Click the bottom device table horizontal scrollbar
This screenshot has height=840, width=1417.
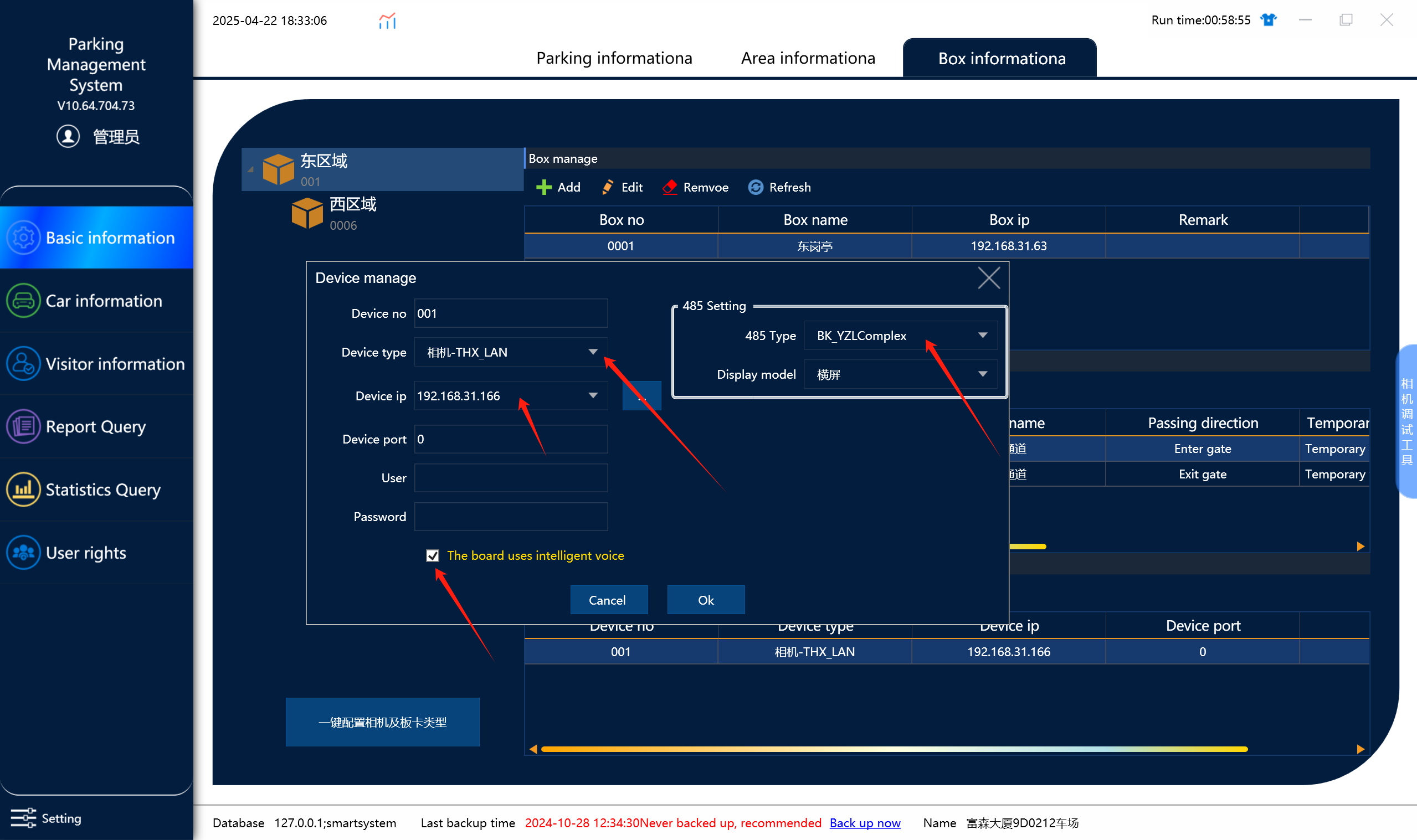[x=895, y=749]
